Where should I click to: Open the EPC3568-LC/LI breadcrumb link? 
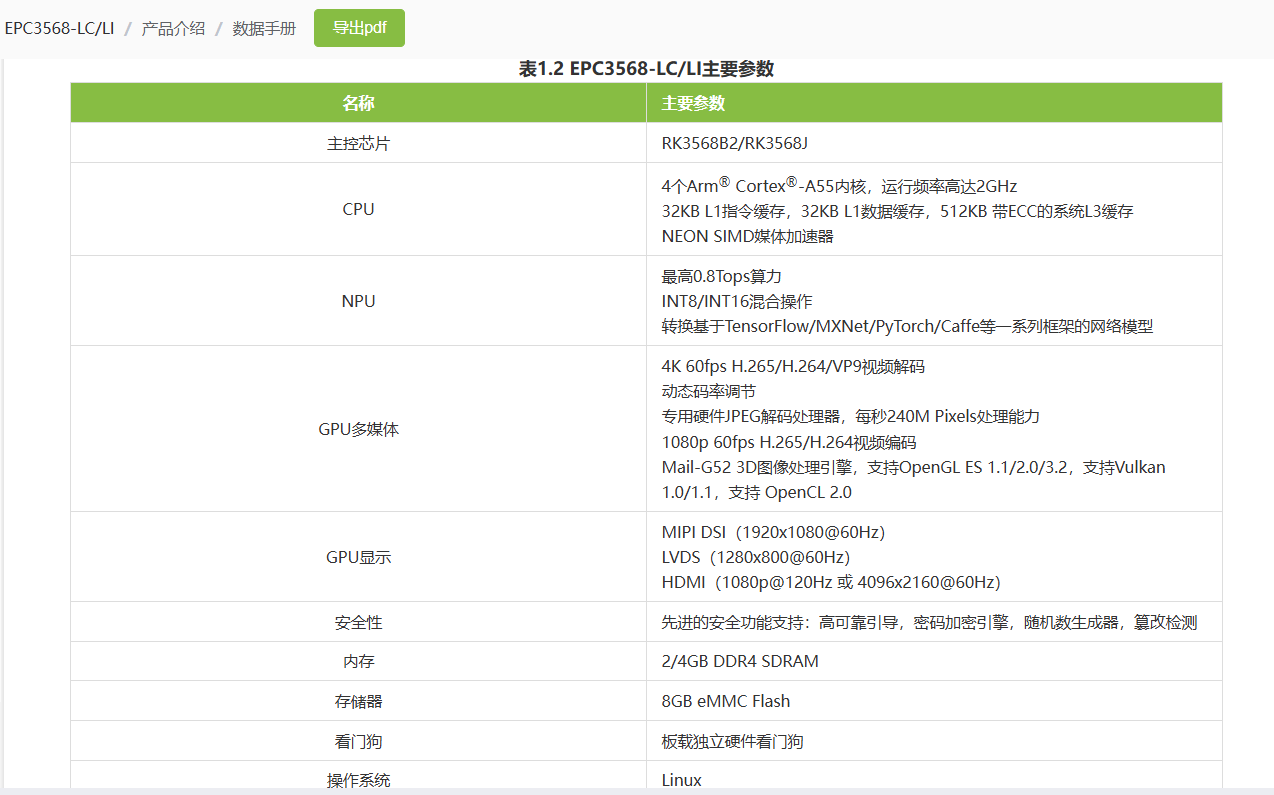[59, 28]
